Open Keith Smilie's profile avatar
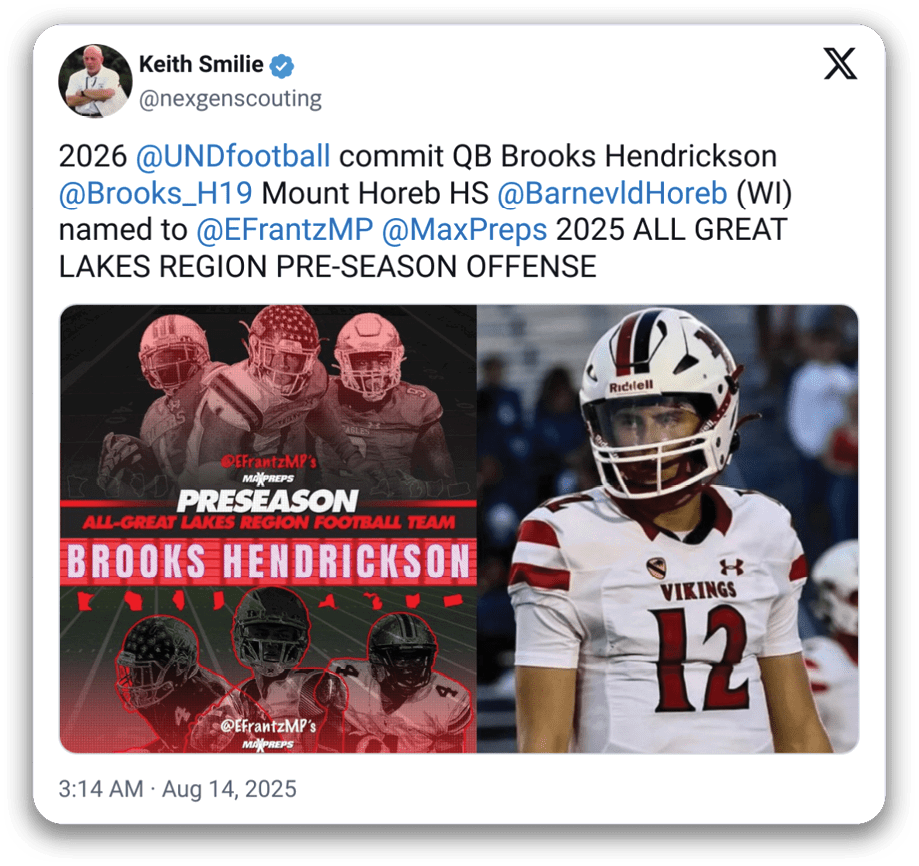This screenshot has width=919, height=866. (x=95, y=81)
